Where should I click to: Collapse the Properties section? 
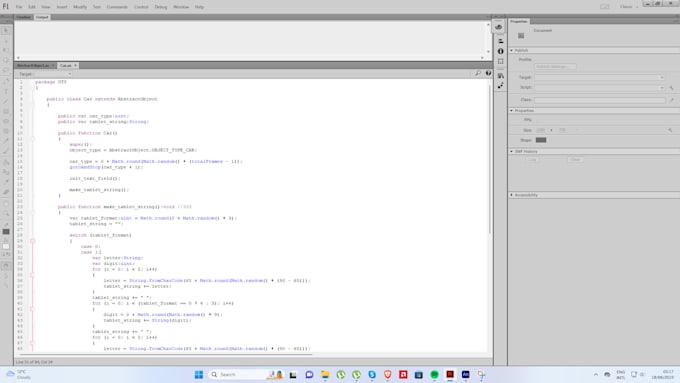[x=512, y=111]
